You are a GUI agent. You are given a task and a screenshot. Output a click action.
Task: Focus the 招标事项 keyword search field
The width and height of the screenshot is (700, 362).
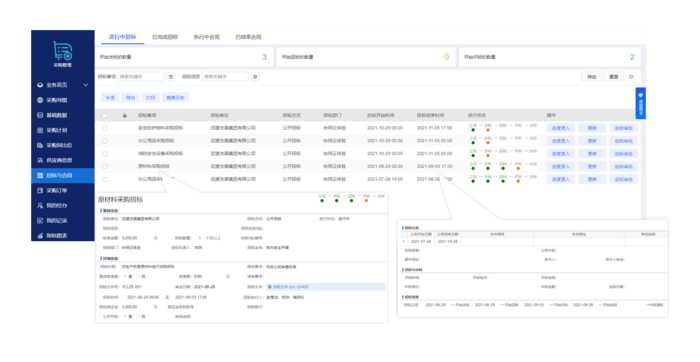click(141, 77)
